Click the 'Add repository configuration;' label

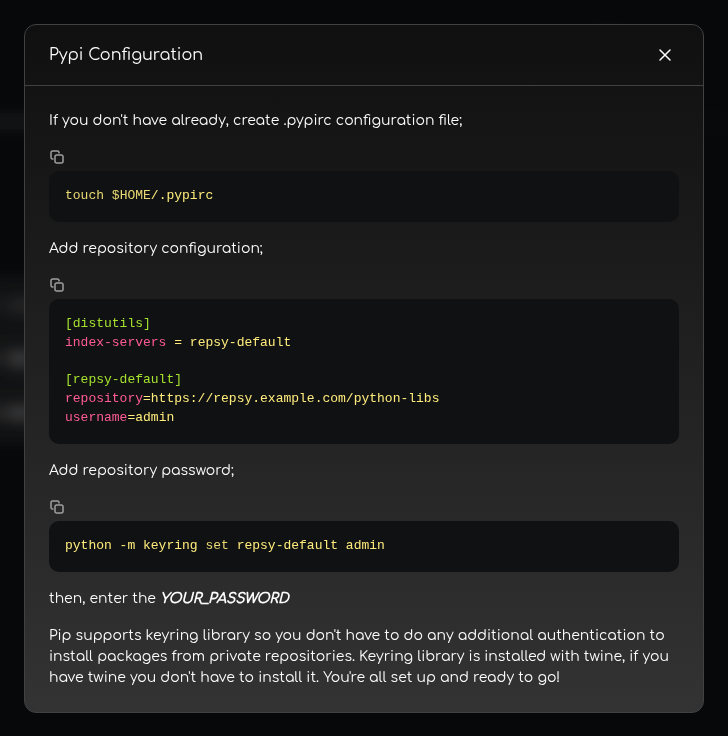[156, 248]
